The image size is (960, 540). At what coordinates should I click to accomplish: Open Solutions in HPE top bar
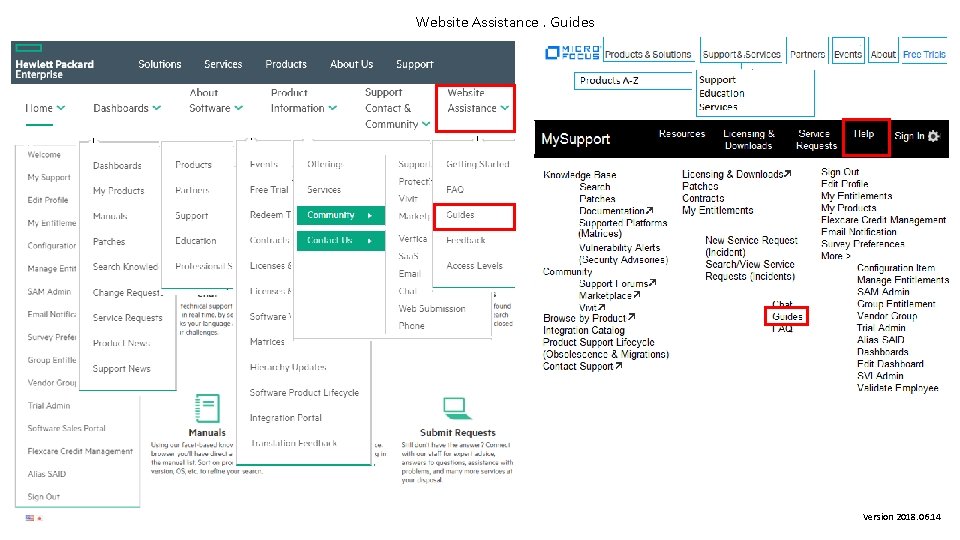160,64
